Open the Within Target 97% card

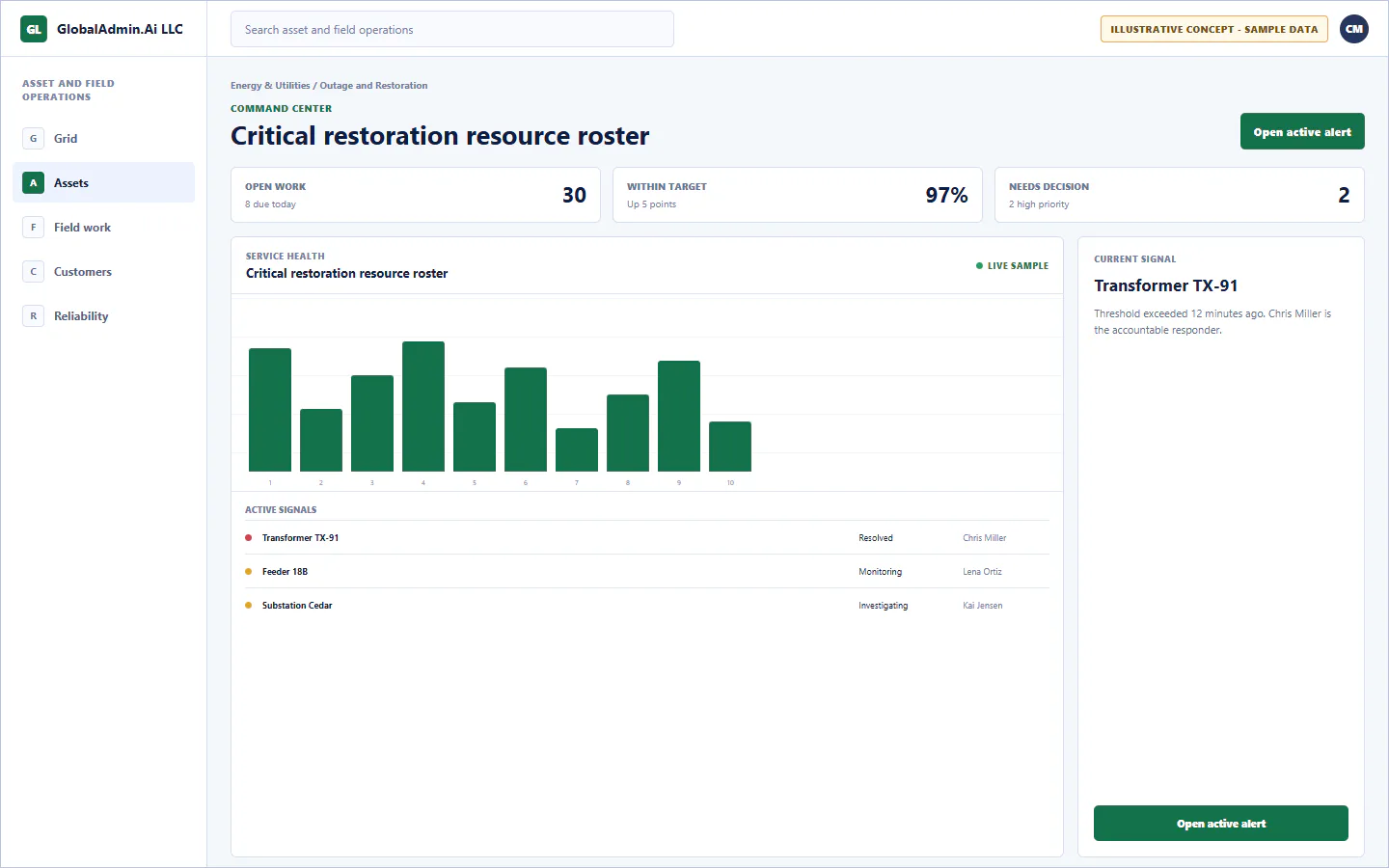pyautogui.click(x=798, y=195)
